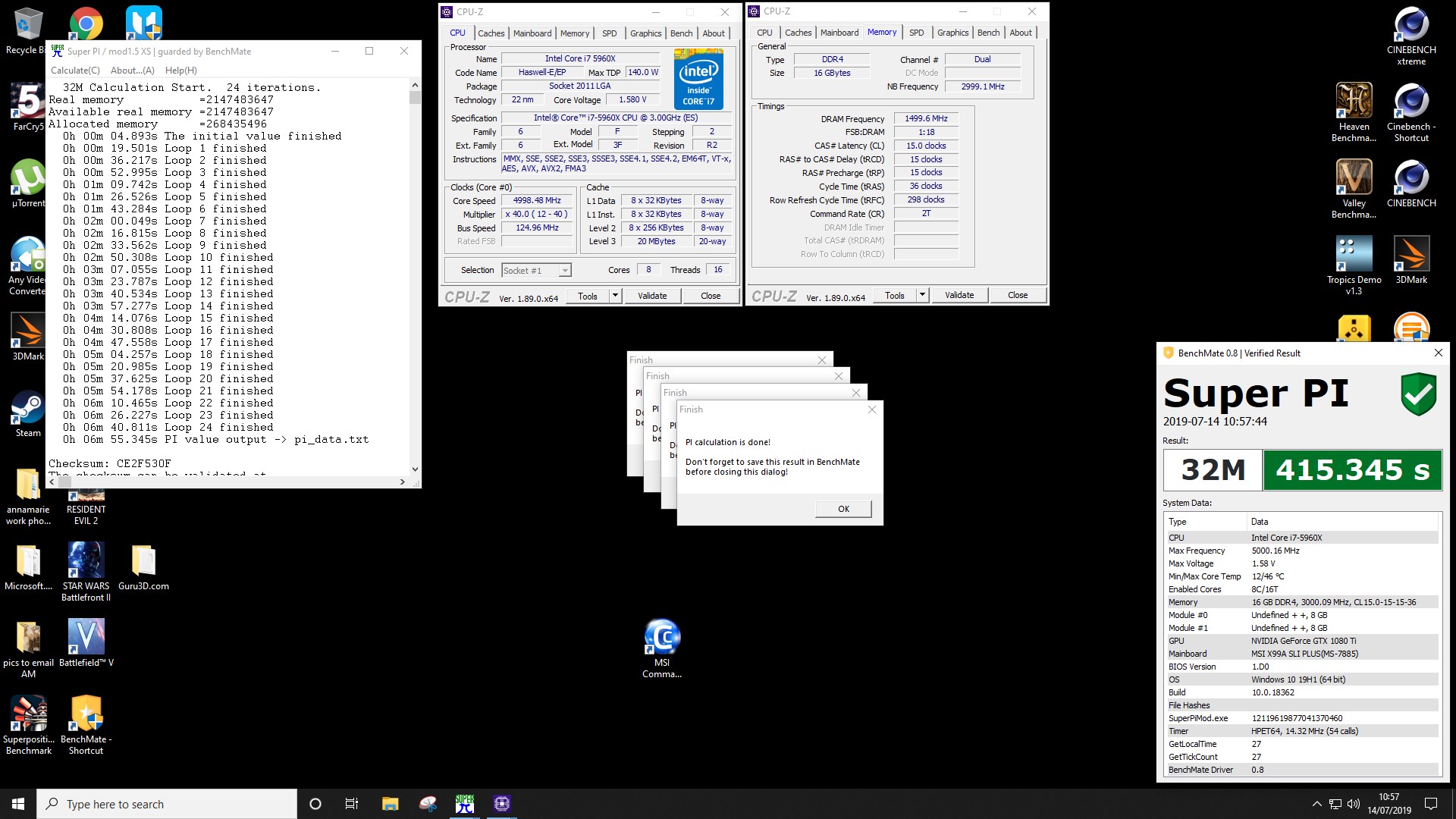Open File Explorer from taskbar
The image size is (1456, 819).
pyautogui.click(x=390, y=804)
